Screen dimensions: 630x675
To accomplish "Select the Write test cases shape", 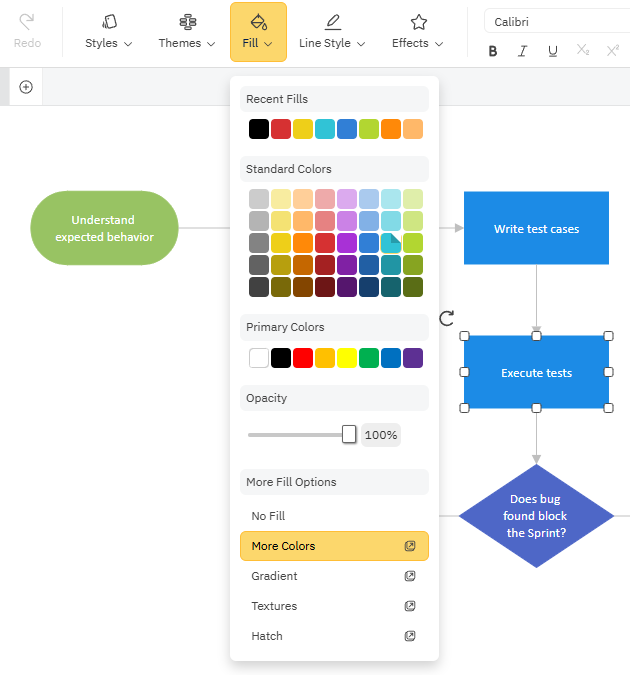I will pyautogui.click(x=536, y=229).
